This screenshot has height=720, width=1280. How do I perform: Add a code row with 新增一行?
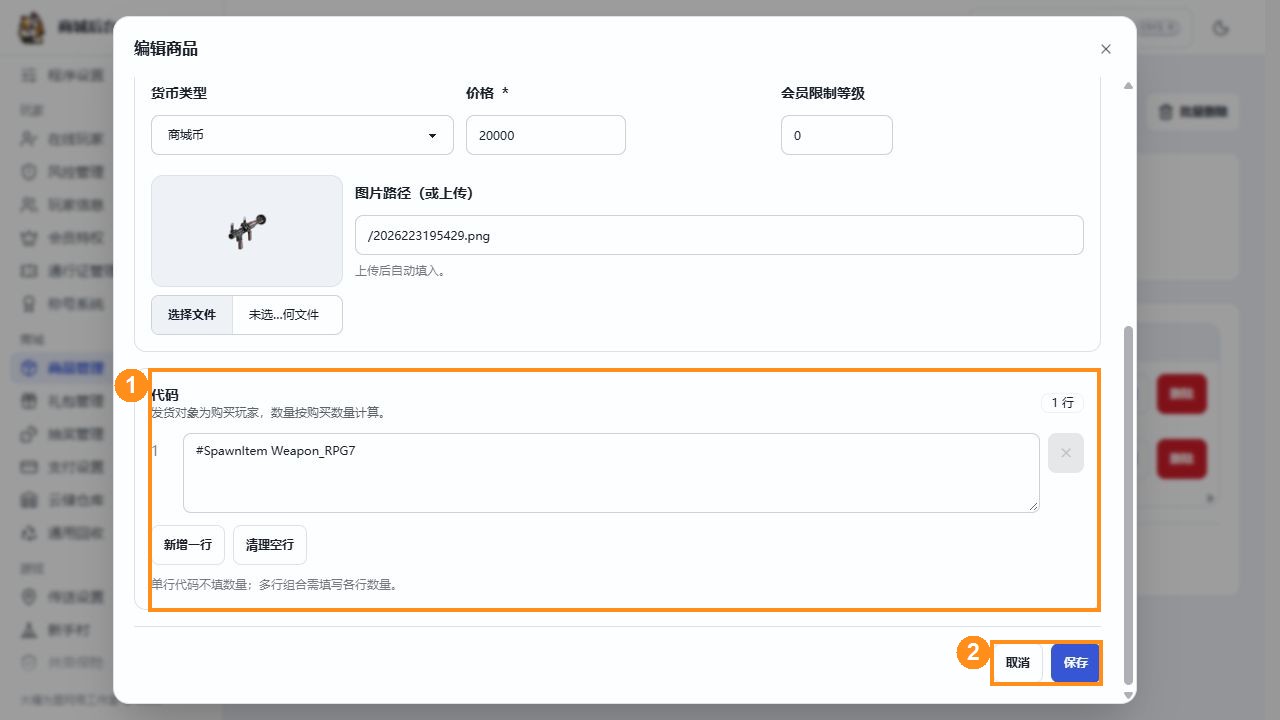(x=188, y=545)
